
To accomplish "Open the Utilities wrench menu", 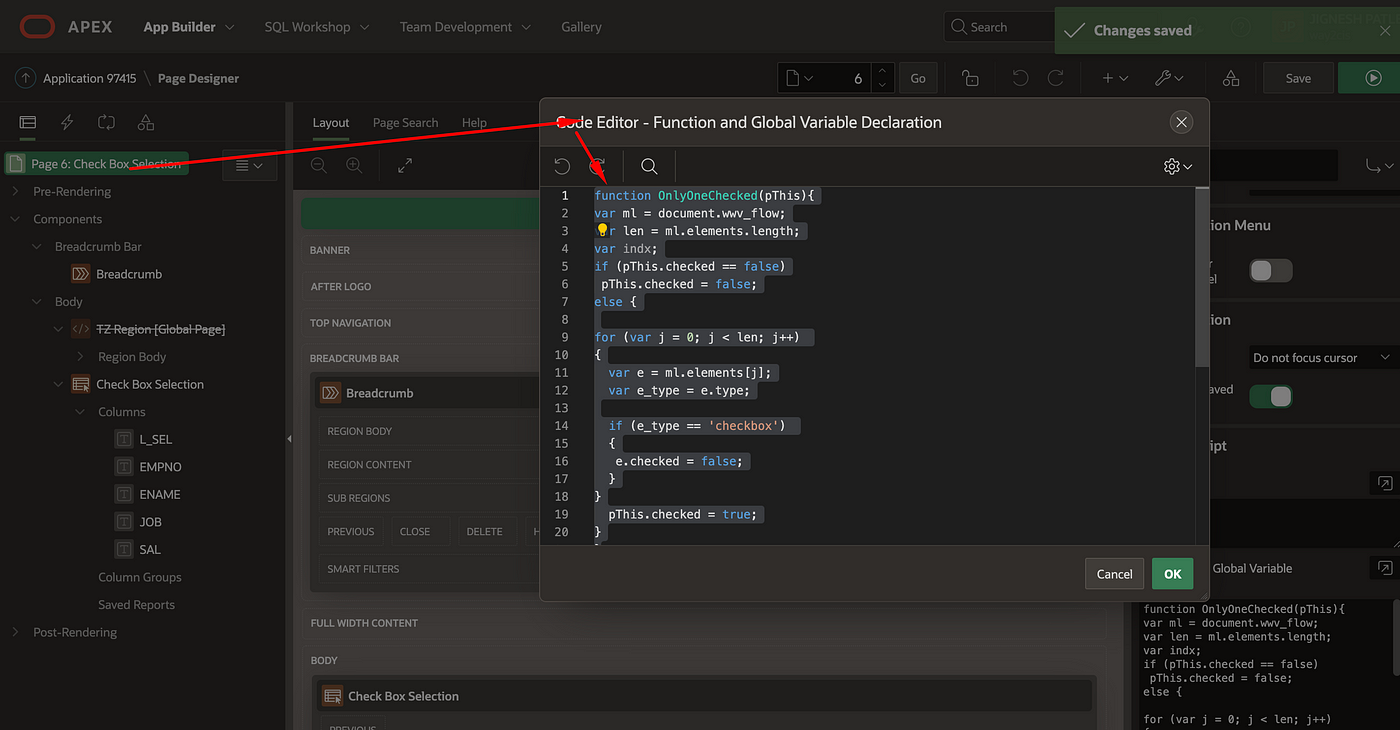I will (x=1169, y=78).
